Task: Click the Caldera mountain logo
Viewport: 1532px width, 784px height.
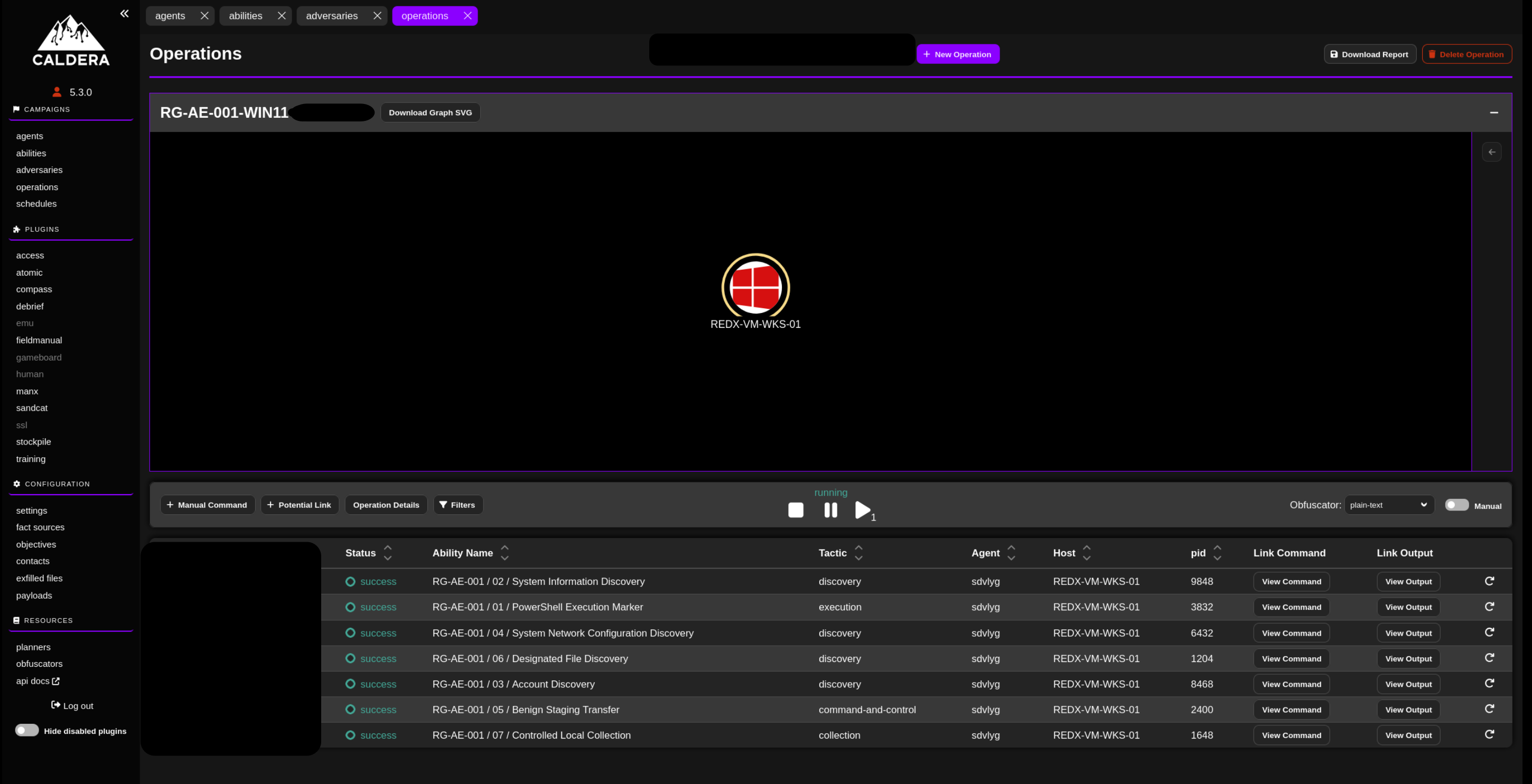Action: tap(71, 40)
